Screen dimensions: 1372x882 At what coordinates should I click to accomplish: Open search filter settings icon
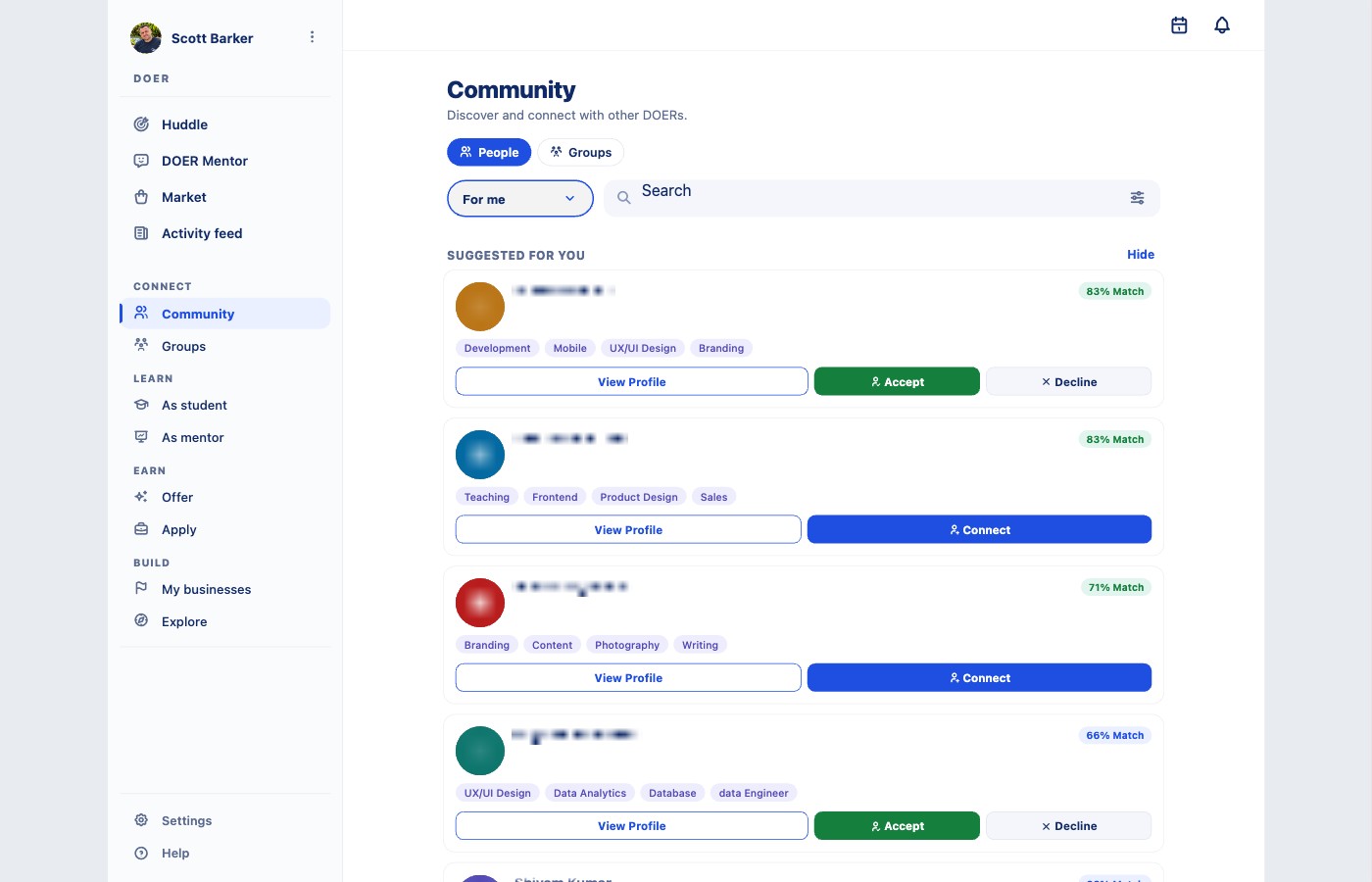point(1137,198)
